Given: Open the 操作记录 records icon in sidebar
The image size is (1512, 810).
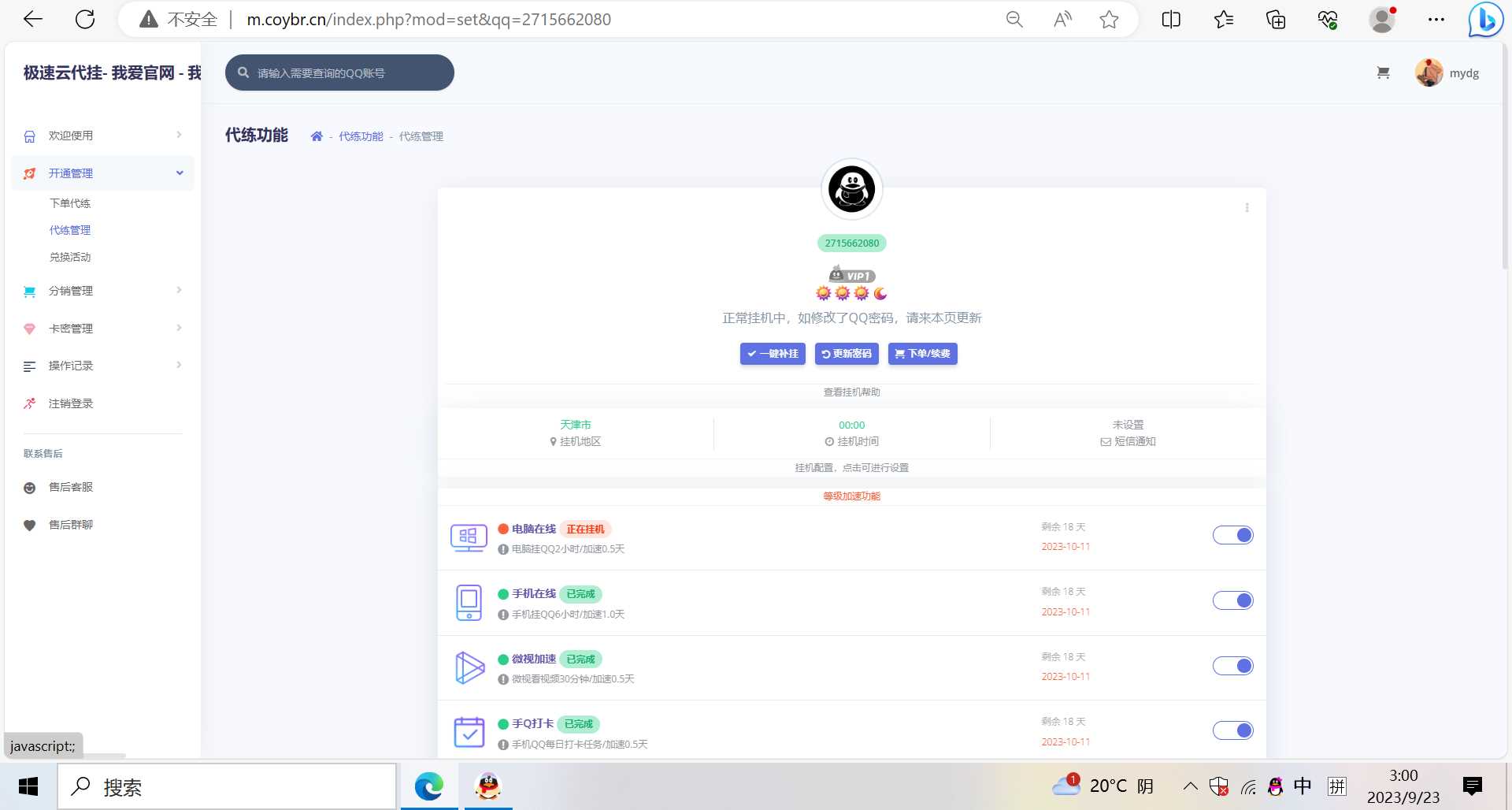Looking at the screenshot, I should point(29,366).
